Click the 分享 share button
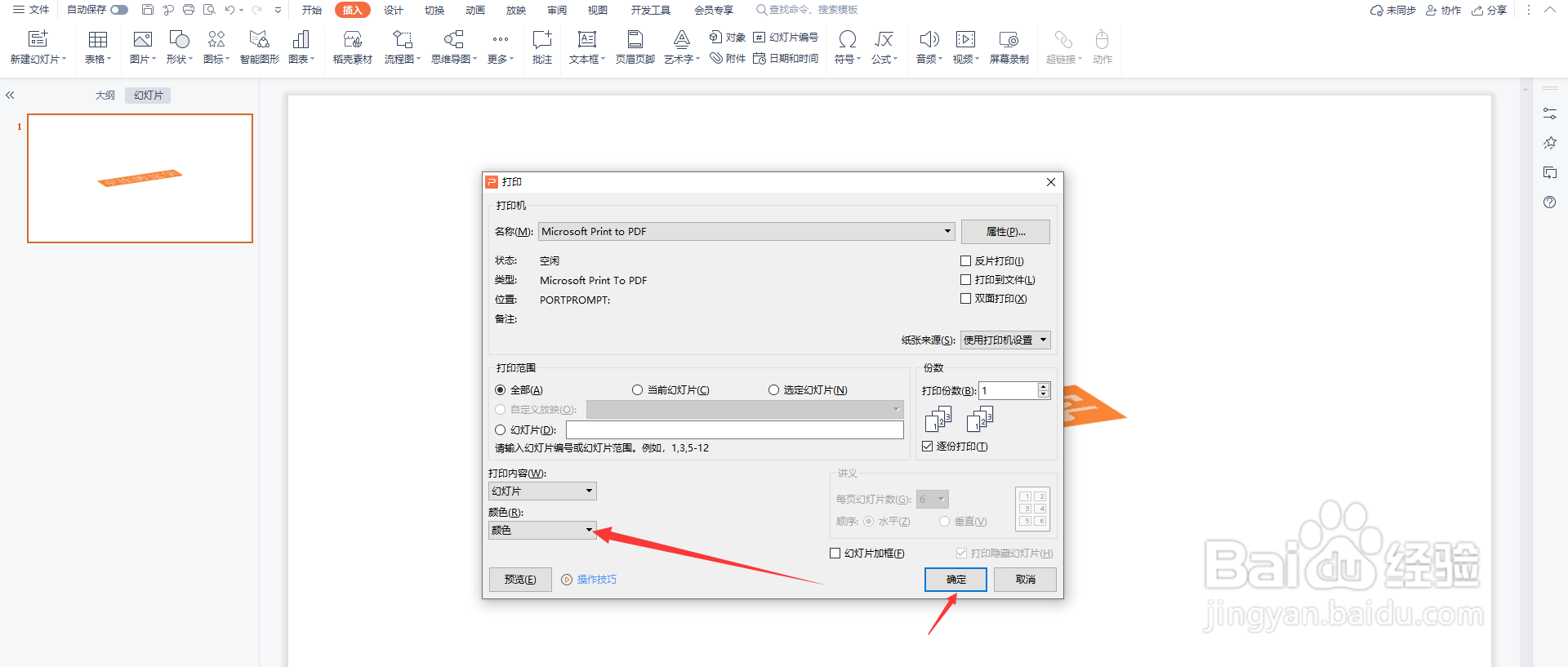Image resolution: width=1568 pixels, height=667 pixels. pyautogui.click(x=1490, y=10)
